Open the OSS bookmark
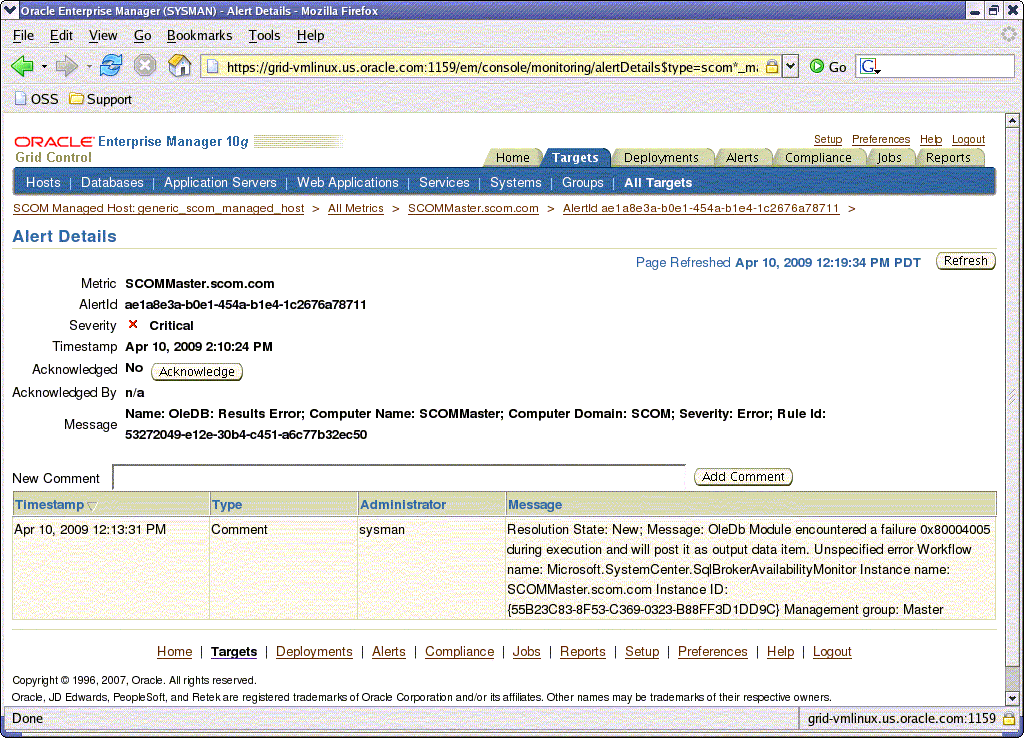This screenshot has height=738, width=1024. click(37, 99)
